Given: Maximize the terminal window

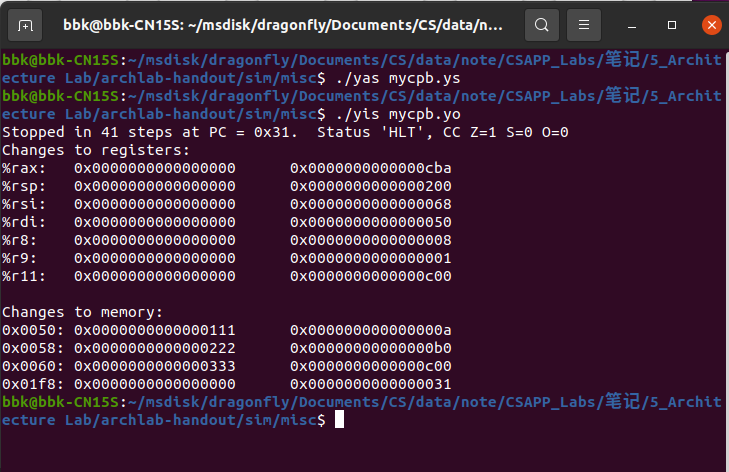Looking at the screenshot, I should pyautogui.click(x=670, y=24).
